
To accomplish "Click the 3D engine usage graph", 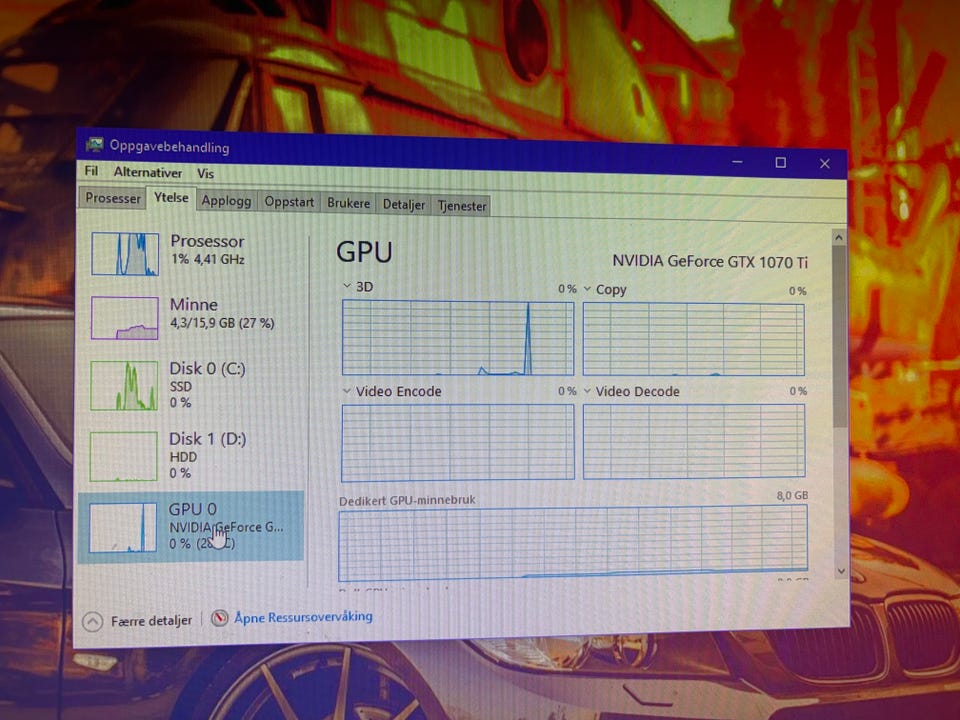I will pos(458,337).
